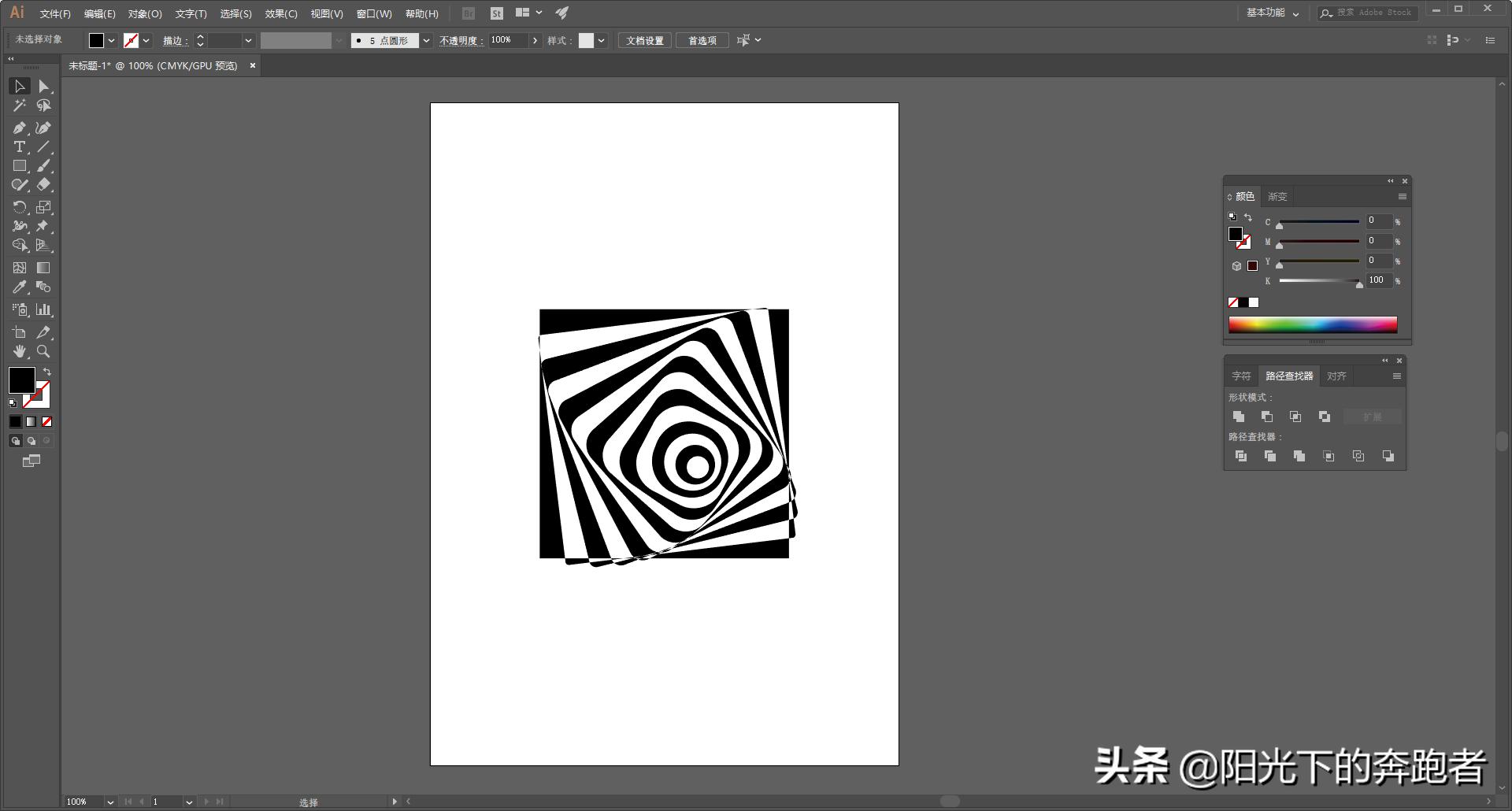This screenshot has width=1512, height=811.
Task: Pick a color from the spectrum bar
Action: pyautogui.click(x=1311, y=324)
